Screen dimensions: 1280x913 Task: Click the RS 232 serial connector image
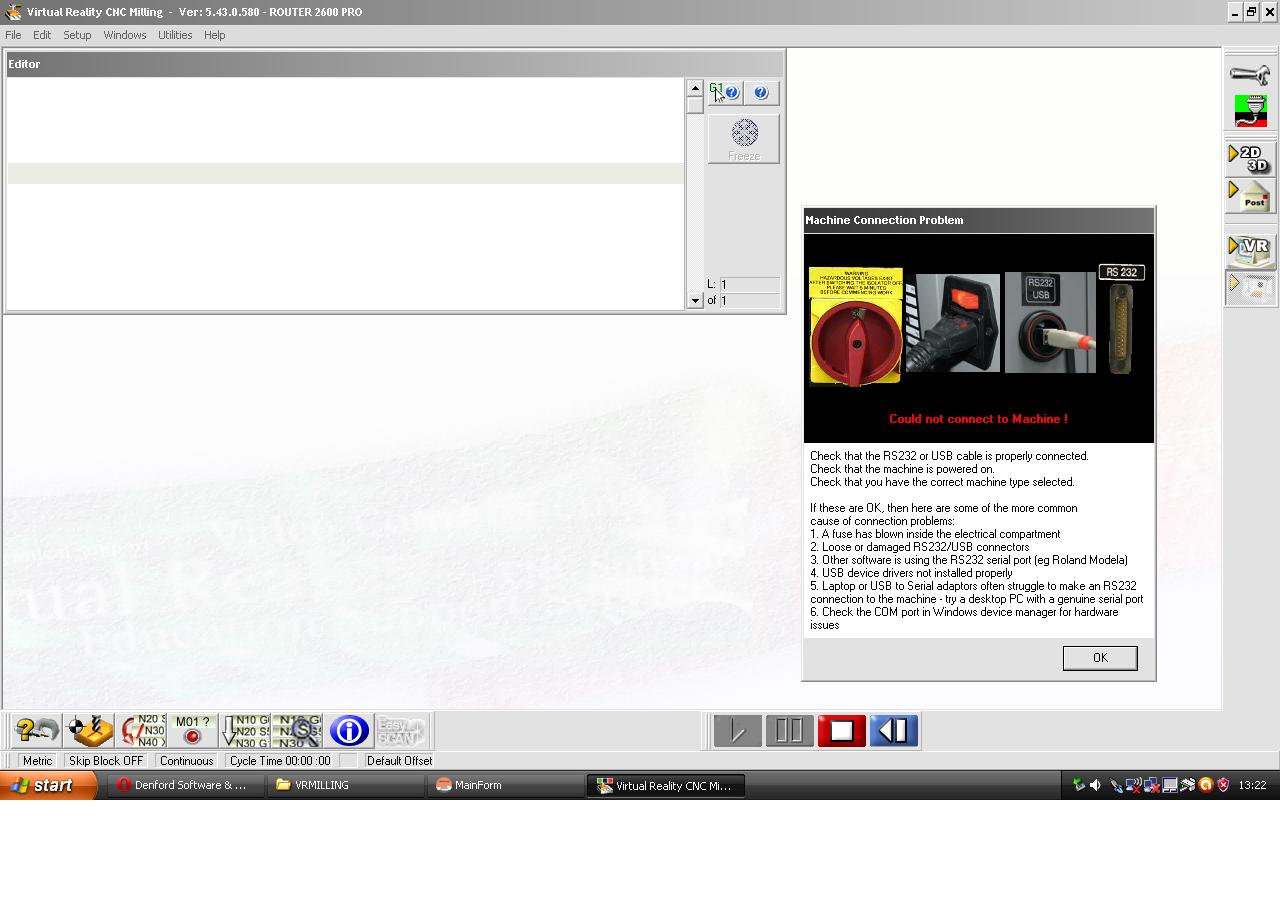tap(1122, 319)
